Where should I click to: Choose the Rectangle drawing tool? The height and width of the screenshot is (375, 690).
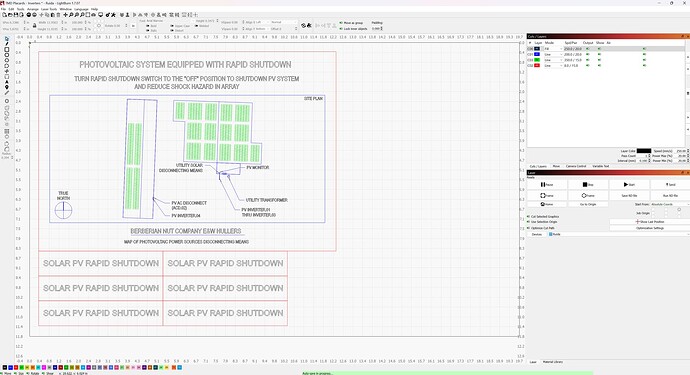pyautogui.click(x=7, y=50)
